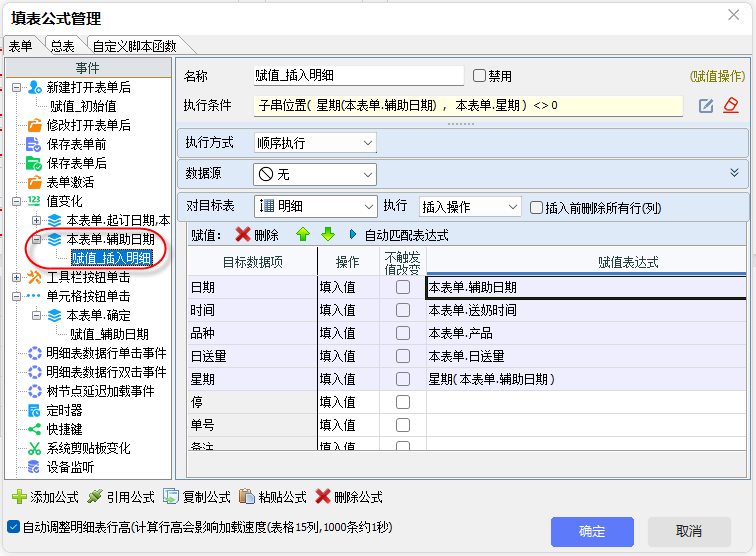Click cell 本表单.送奶时间 expression
The image size is (756, 556).
click(x=586, y=310)
